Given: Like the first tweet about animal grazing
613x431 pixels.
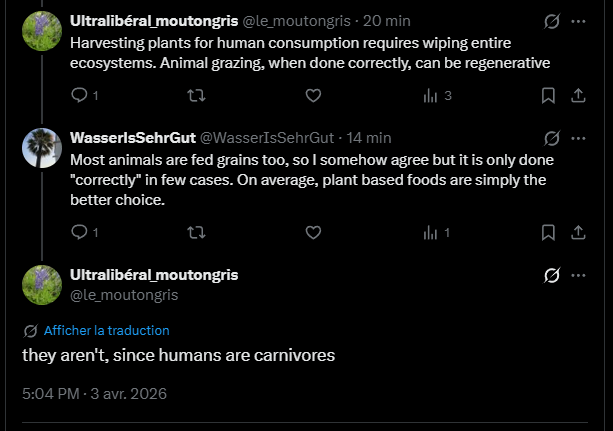Looking at the screenshot, I should click(313, 96).
